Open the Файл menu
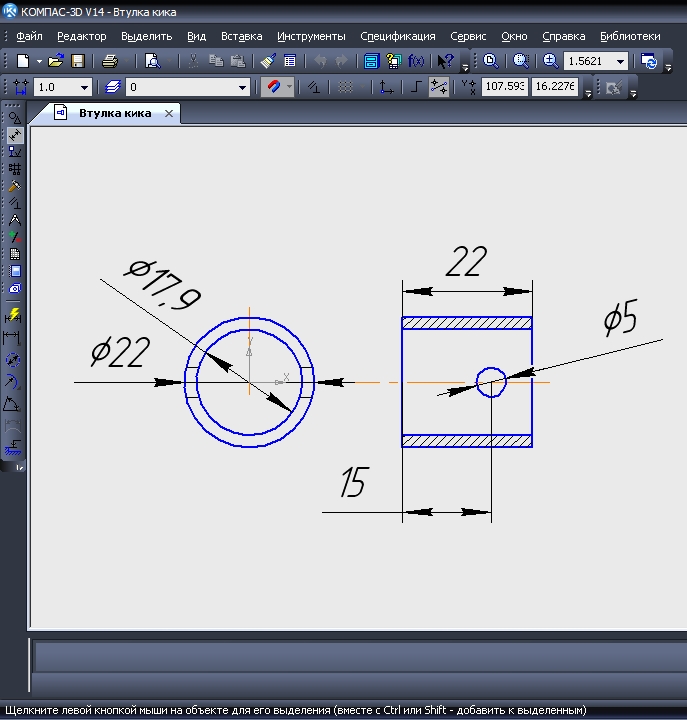The image size is (687, 720). point(29,36)
